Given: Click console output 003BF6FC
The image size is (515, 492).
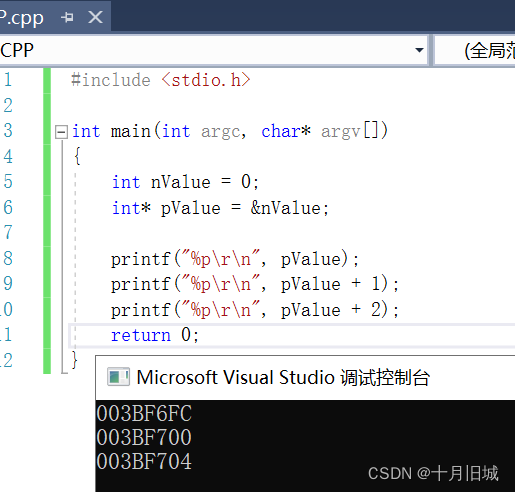Looking at the screenshot, I should (x=144, y=413).
